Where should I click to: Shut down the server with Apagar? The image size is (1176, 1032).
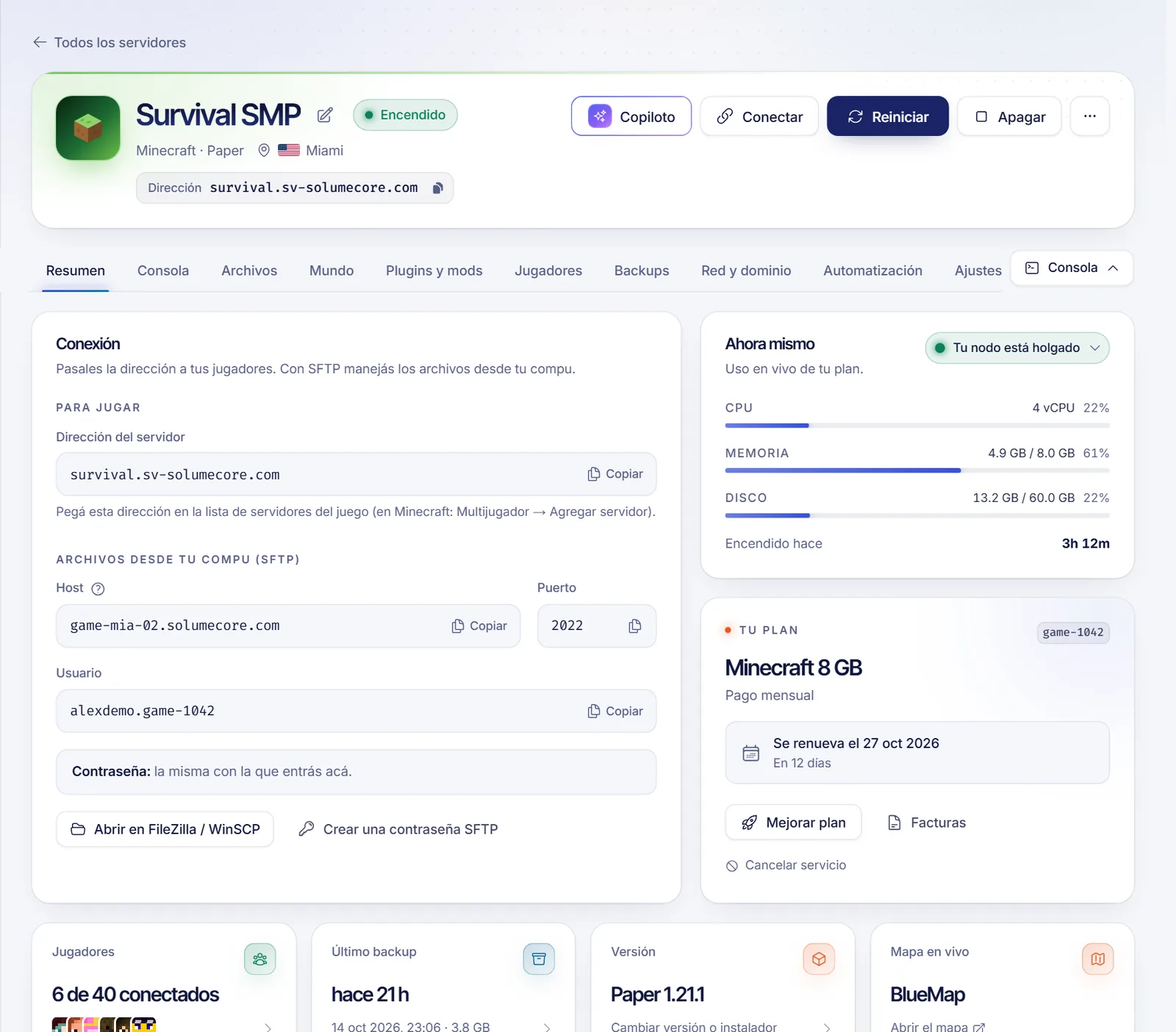1010,116
